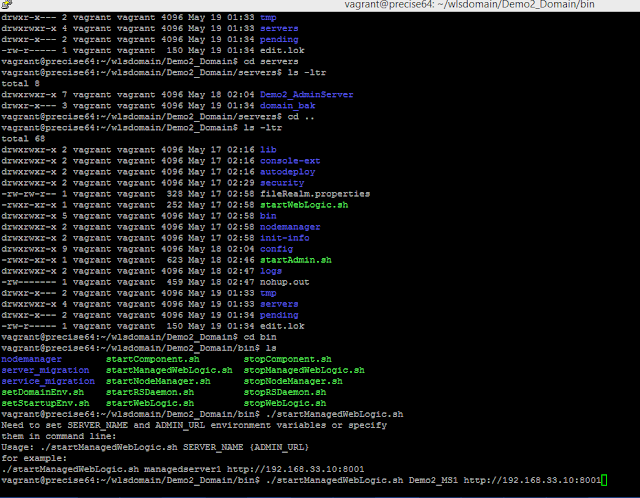Click the startAdmin.sh script name

tap(296, 260)
